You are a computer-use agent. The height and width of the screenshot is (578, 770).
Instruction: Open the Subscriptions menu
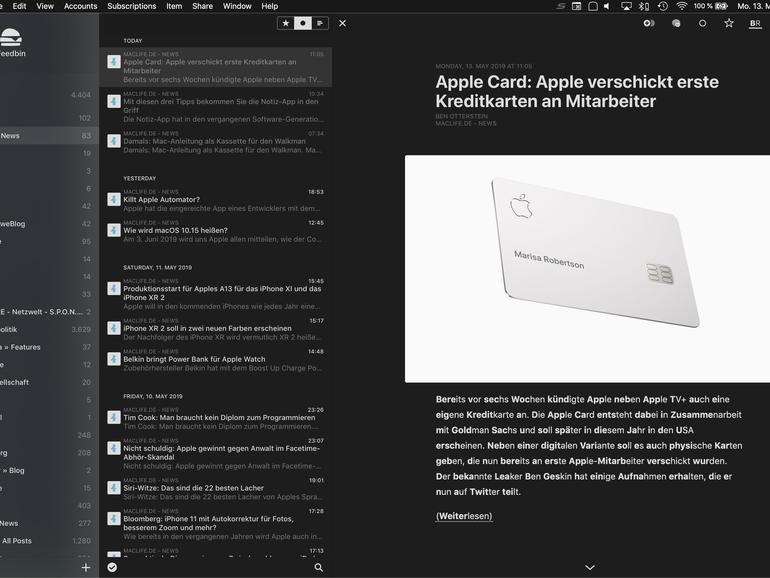point(132,6)
